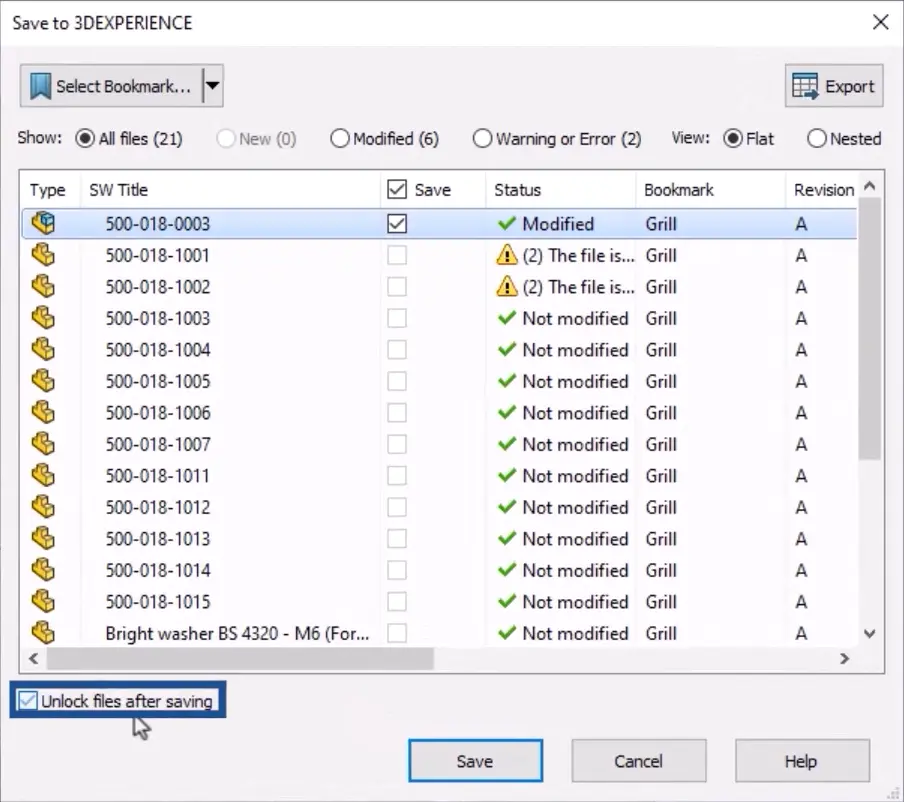Click the part icon for 500-018-1007
This screenshot has width=904, height=802.
pos(43,444)
